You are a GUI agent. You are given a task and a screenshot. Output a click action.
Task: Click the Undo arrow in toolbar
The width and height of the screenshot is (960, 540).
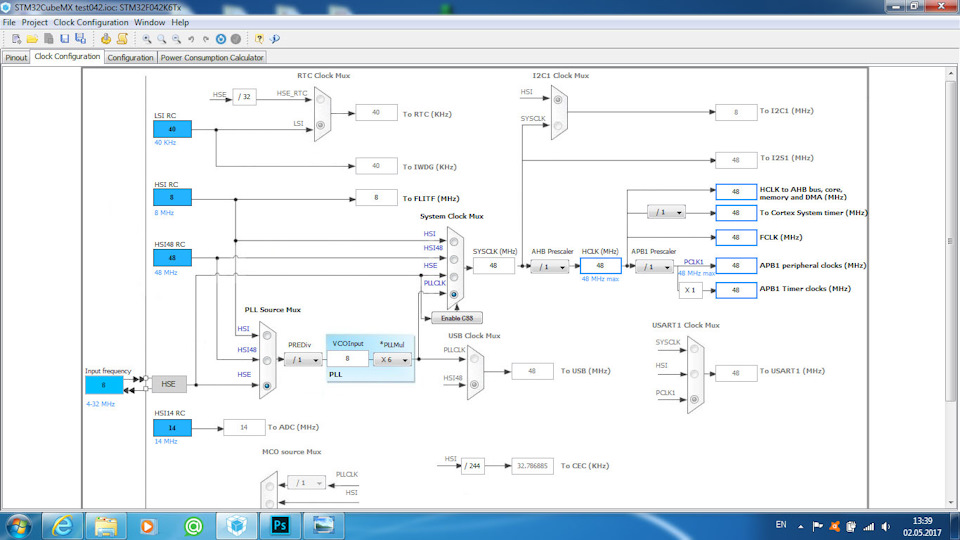[x=191, y=39]
